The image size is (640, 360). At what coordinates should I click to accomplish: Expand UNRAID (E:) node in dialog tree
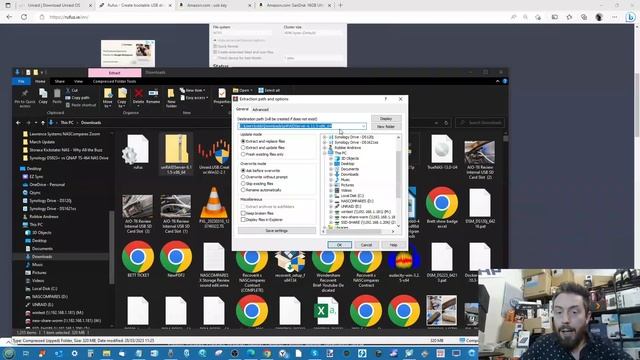(331, 207)
